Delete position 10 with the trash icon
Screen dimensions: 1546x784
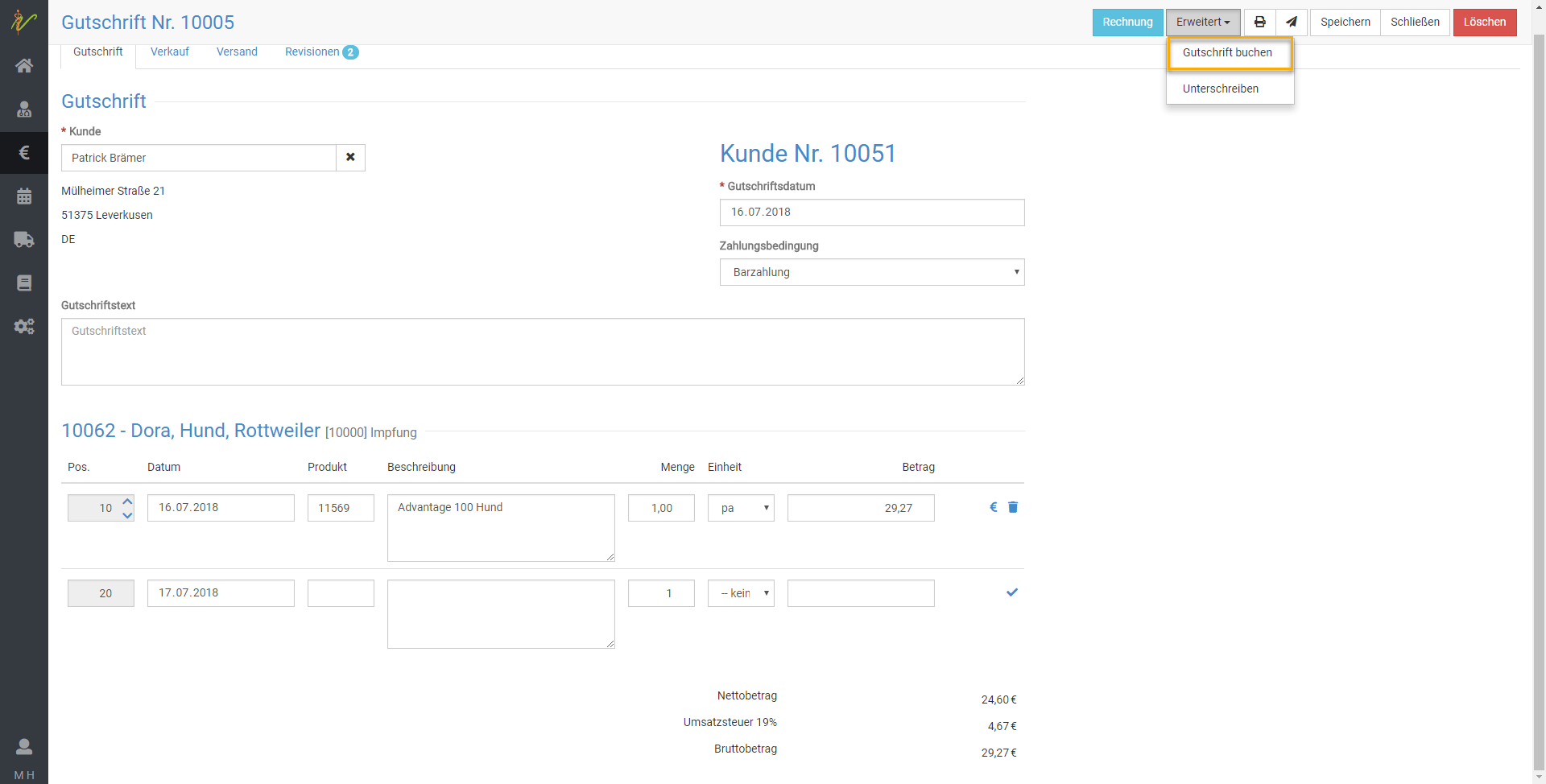[x=1013, y=507]
